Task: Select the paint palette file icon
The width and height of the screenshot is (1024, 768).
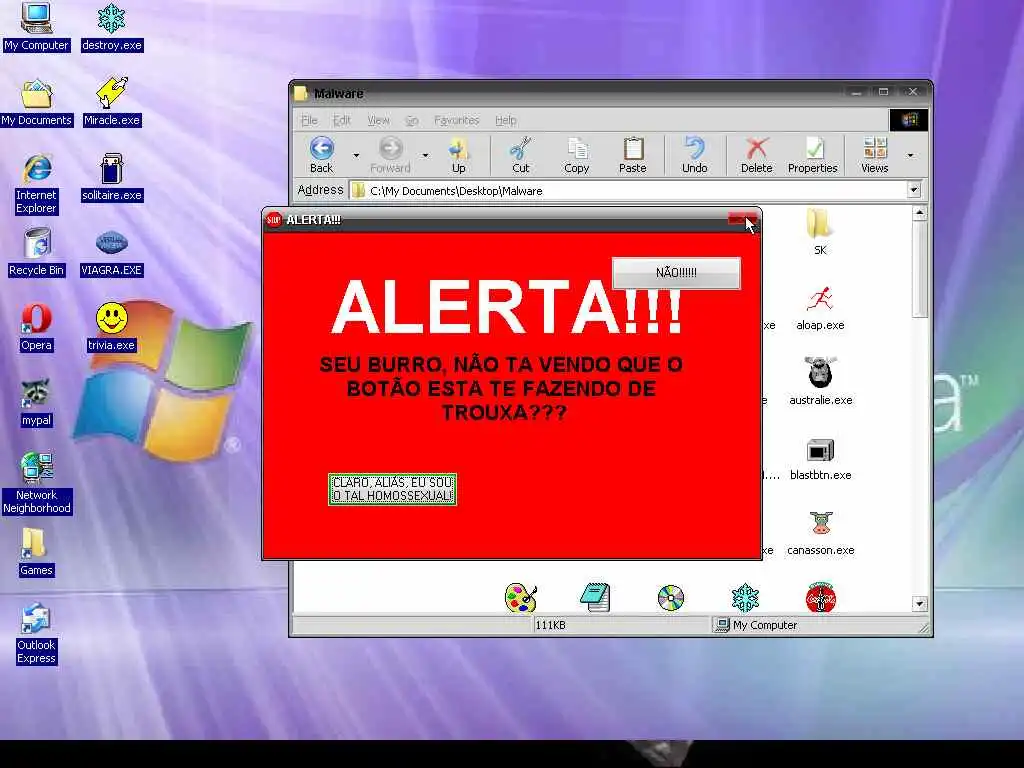Action: [520, 598]
